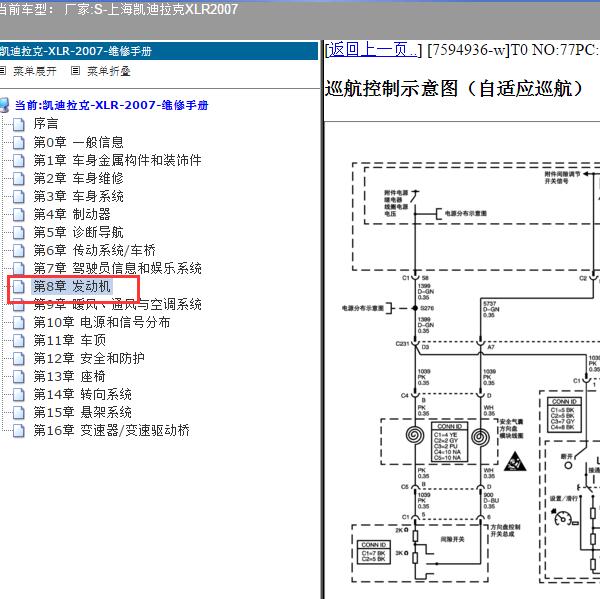Click the page icon beside 第0章

coord(18,142)
